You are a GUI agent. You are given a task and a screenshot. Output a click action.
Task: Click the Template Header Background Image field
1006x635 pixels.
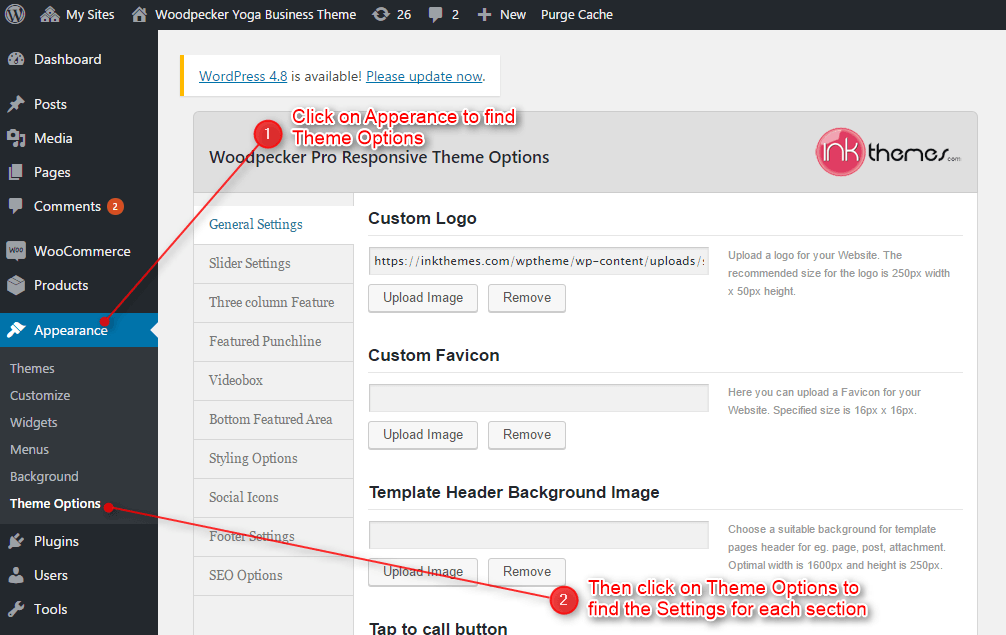[539, 535]
